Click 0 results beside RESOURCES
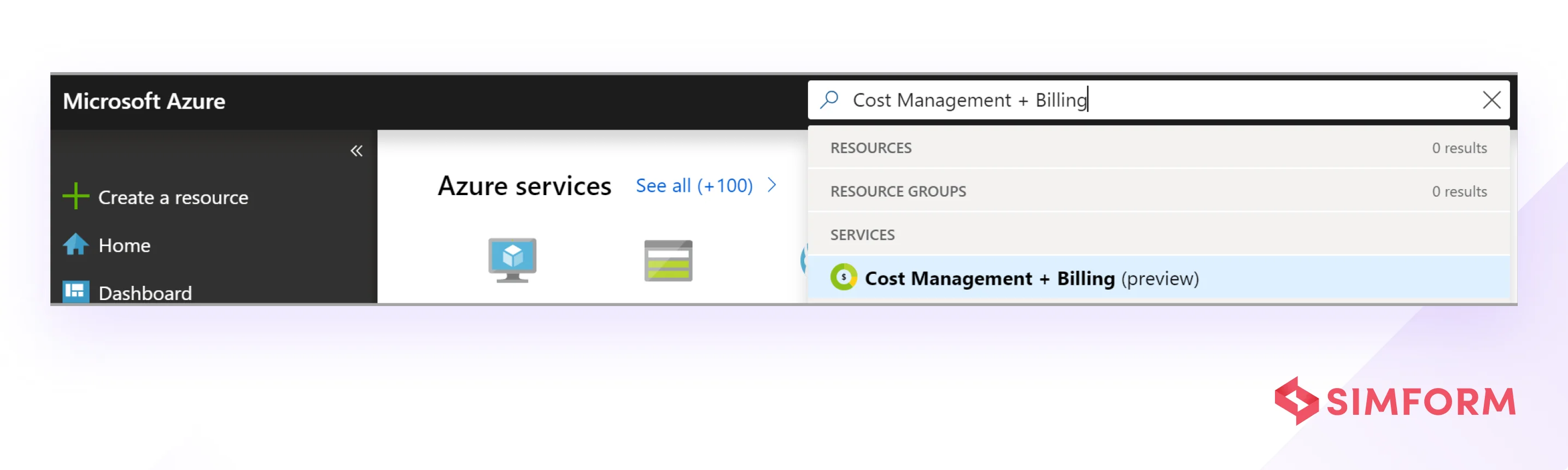Viewport: 1568px width, 470px height. point(1459,148)
